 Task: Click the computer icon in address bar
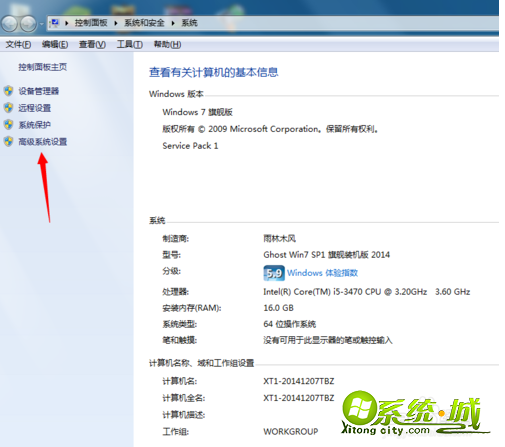[54, 23]
